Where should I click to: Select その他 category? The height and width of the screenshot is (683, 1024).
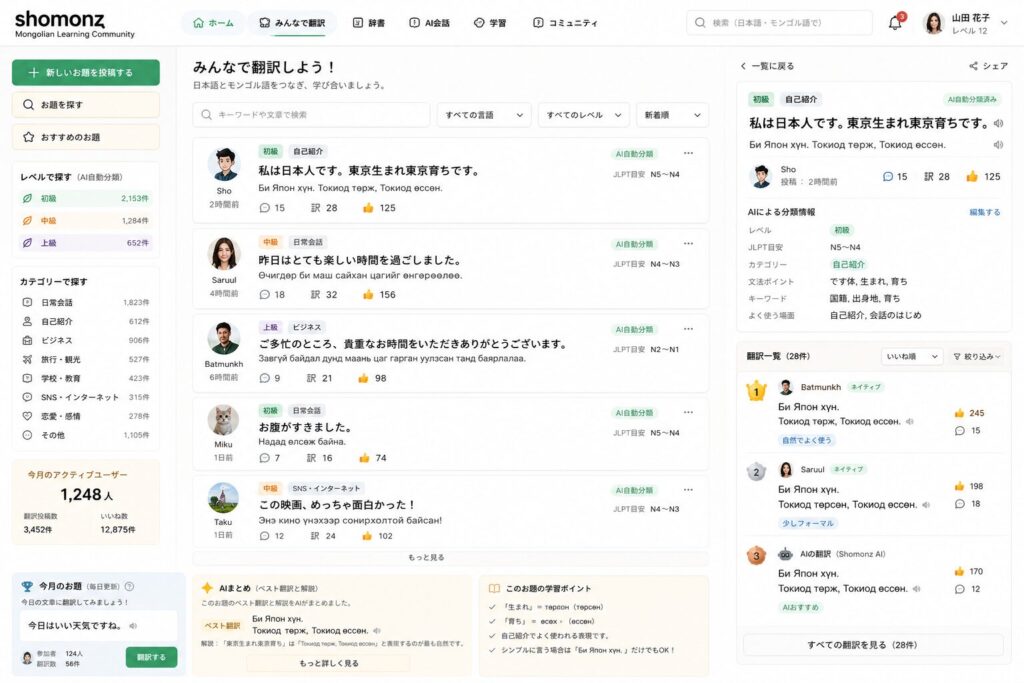point(86,435)
